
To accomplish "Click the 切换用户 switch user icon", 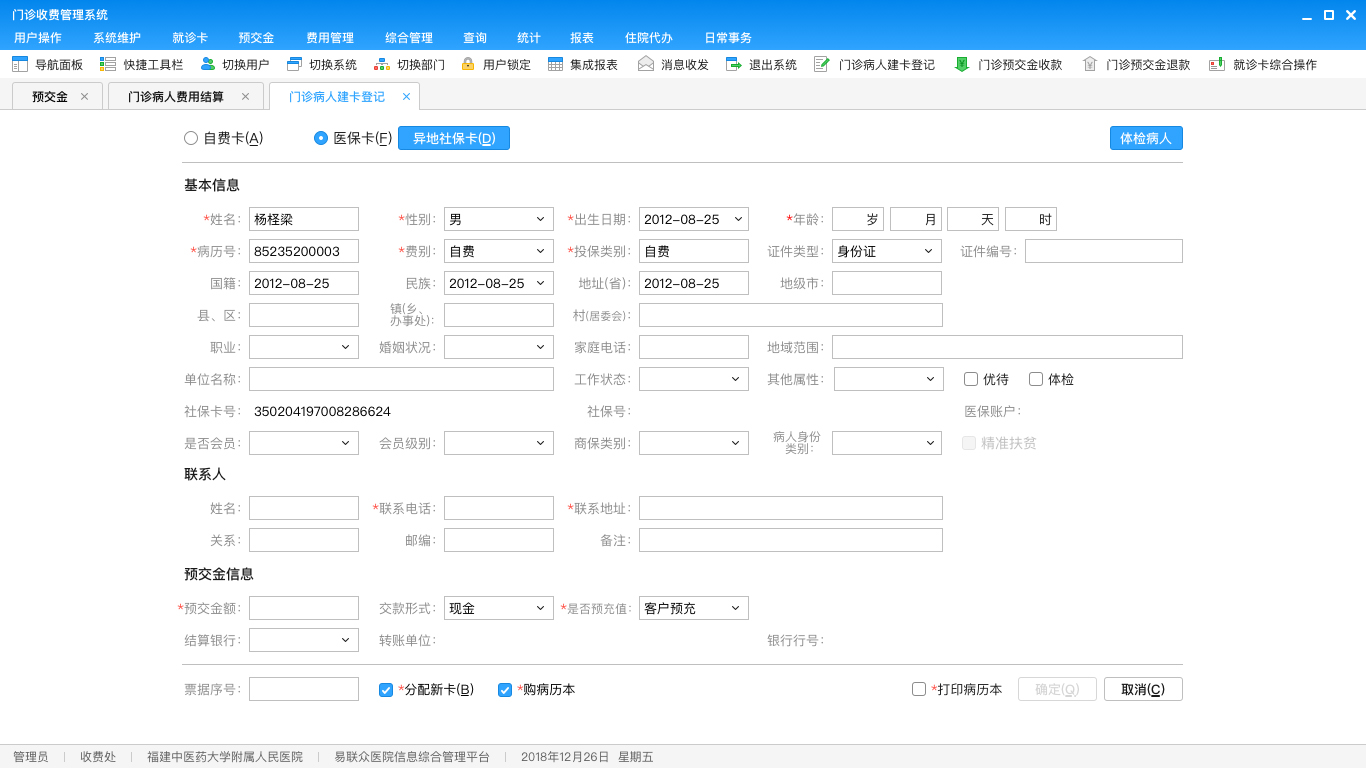I will pos(208,64).
